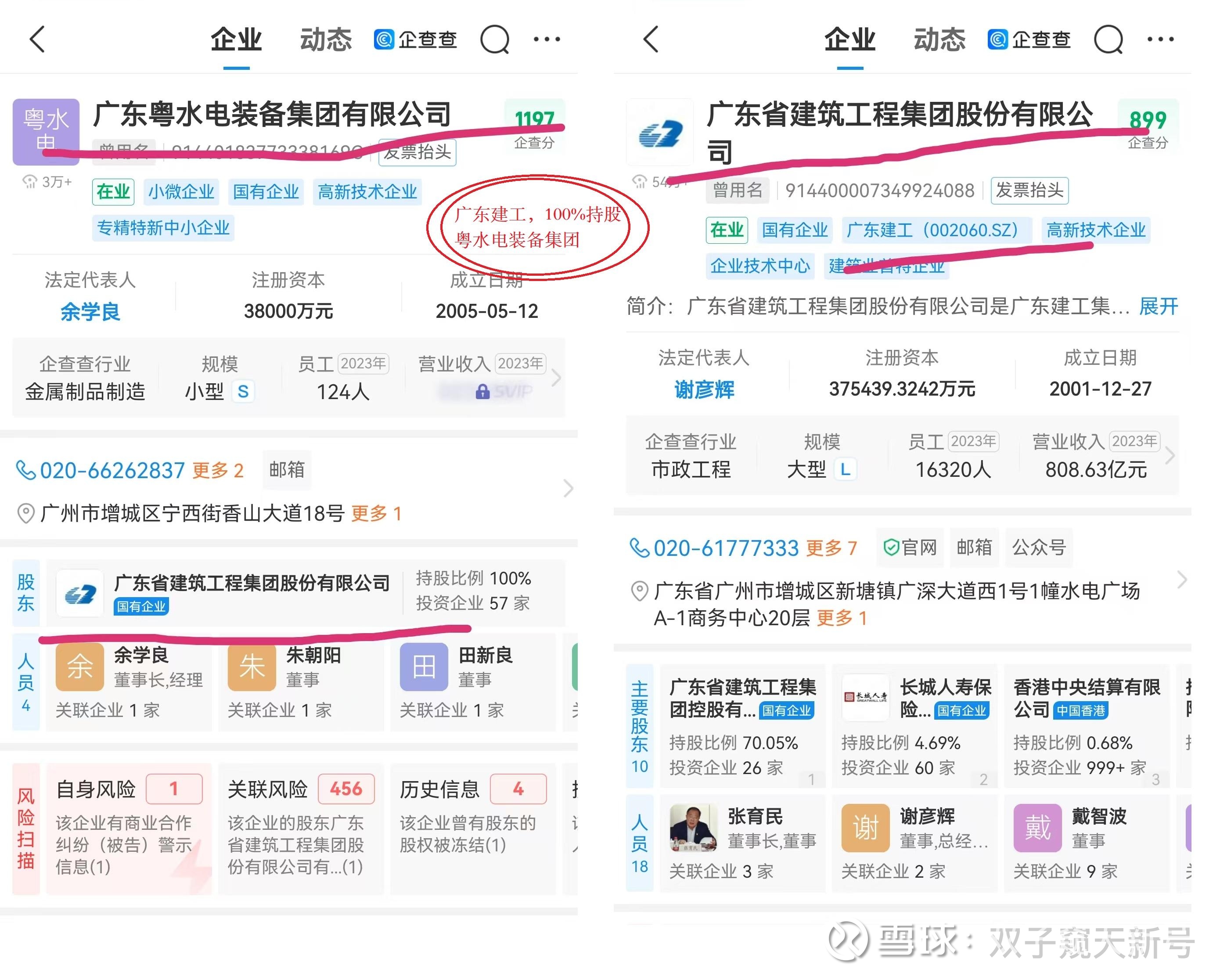Open legal representative 余学良 link
1231x980 pixels.
(x=90, y=312)
